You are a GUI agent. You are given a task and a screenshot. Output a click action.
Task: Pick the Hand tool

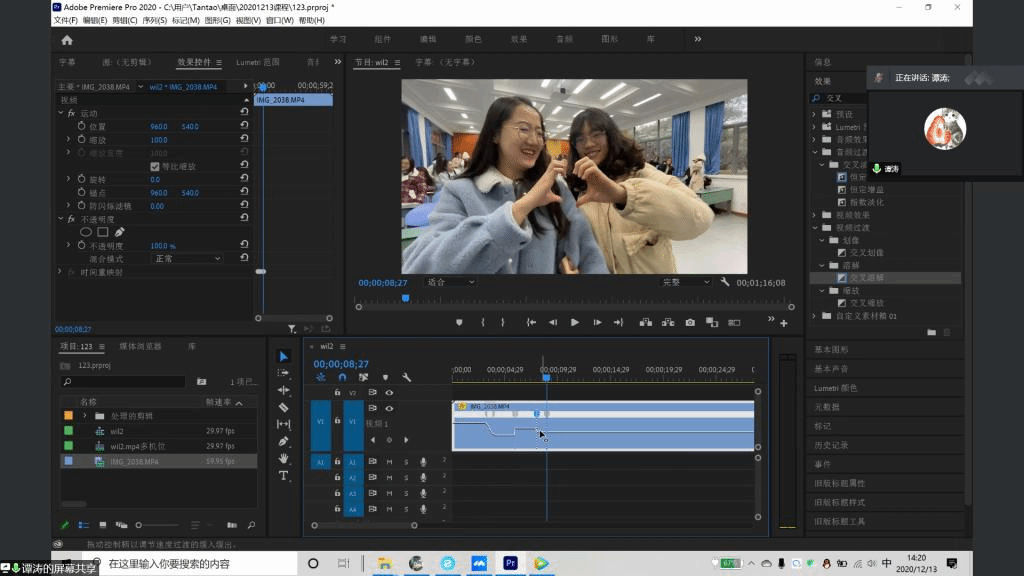[x=284, y=458]
